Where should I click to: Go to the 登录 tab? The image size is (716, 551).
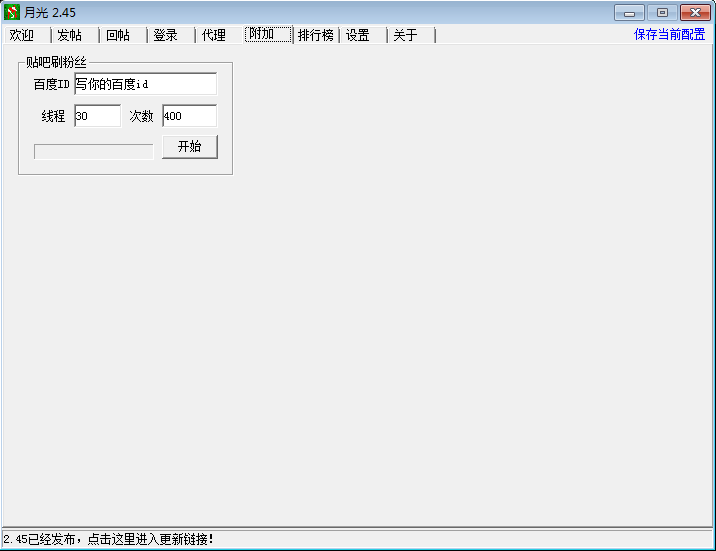click(x=166, y=35)
